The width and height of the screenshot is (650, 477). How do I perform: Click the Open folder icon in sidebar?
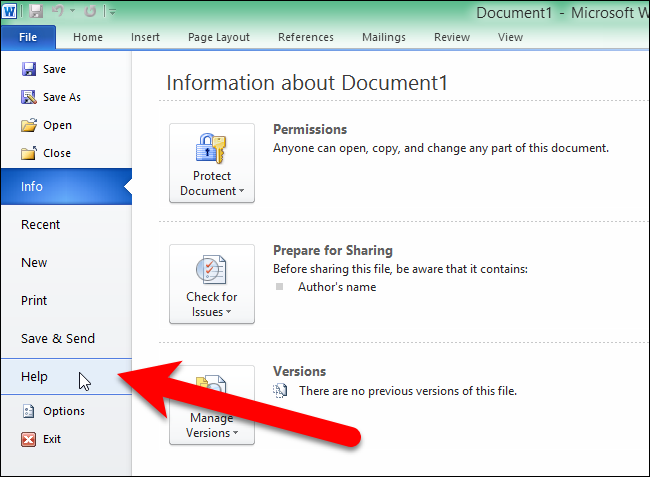coord(28,125)
